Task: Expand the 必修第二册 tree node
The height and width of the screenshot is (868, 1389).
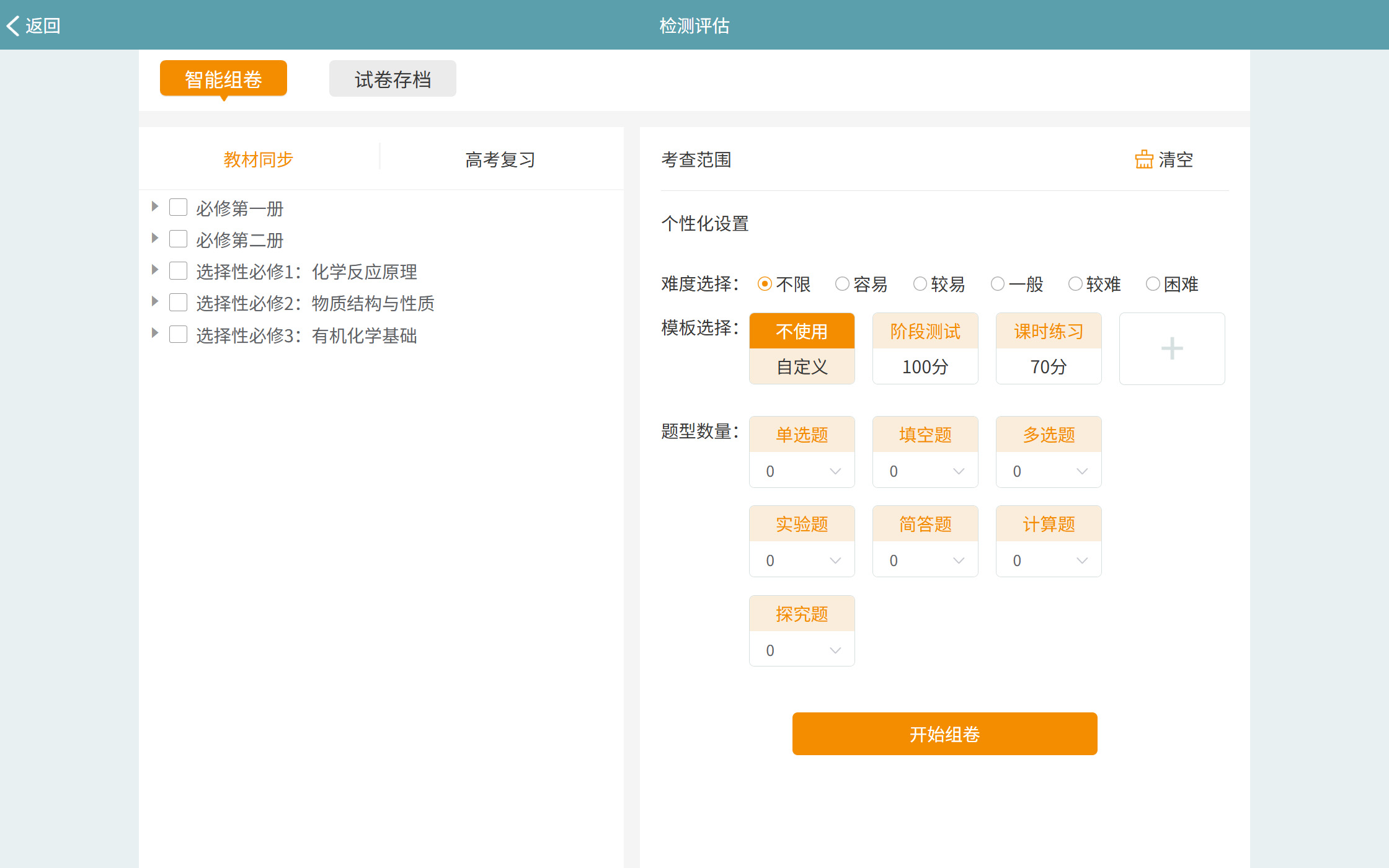Action: 155,238
